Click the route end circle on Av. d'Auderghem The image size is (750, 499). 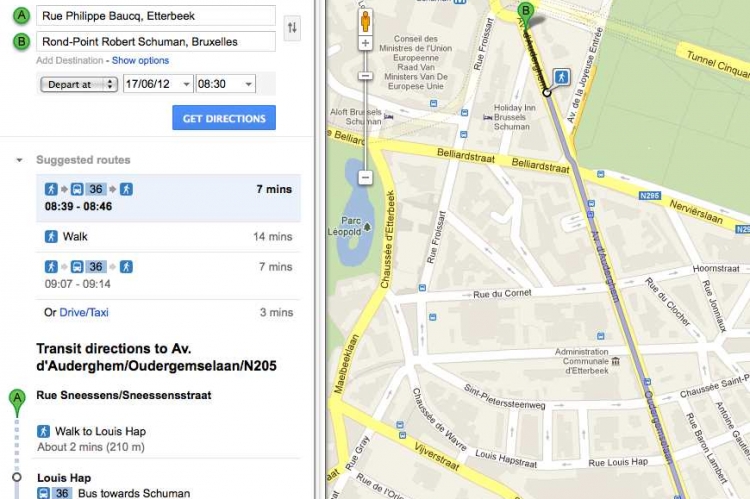547,93
